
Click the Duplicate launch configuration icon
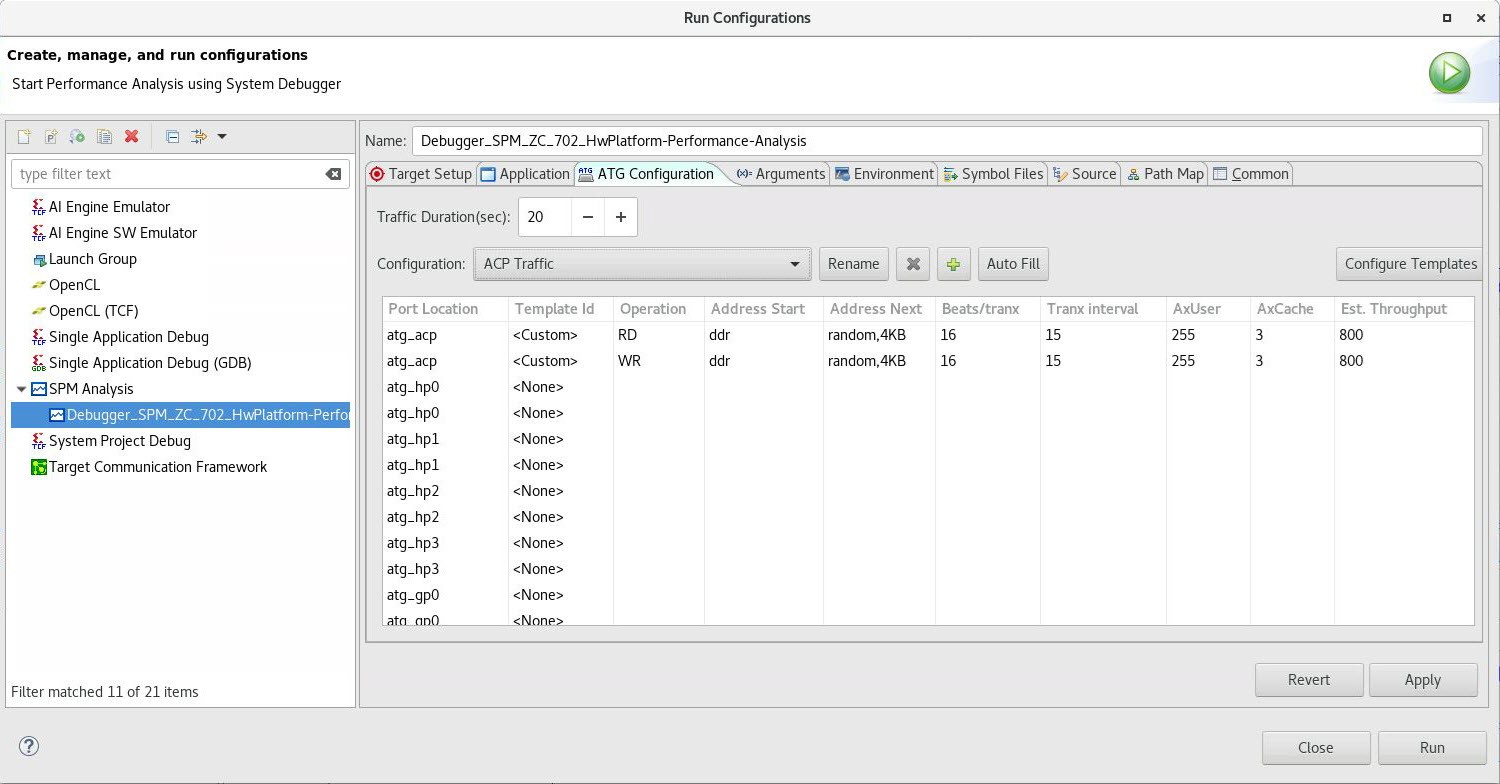click(x=104, y=136)
